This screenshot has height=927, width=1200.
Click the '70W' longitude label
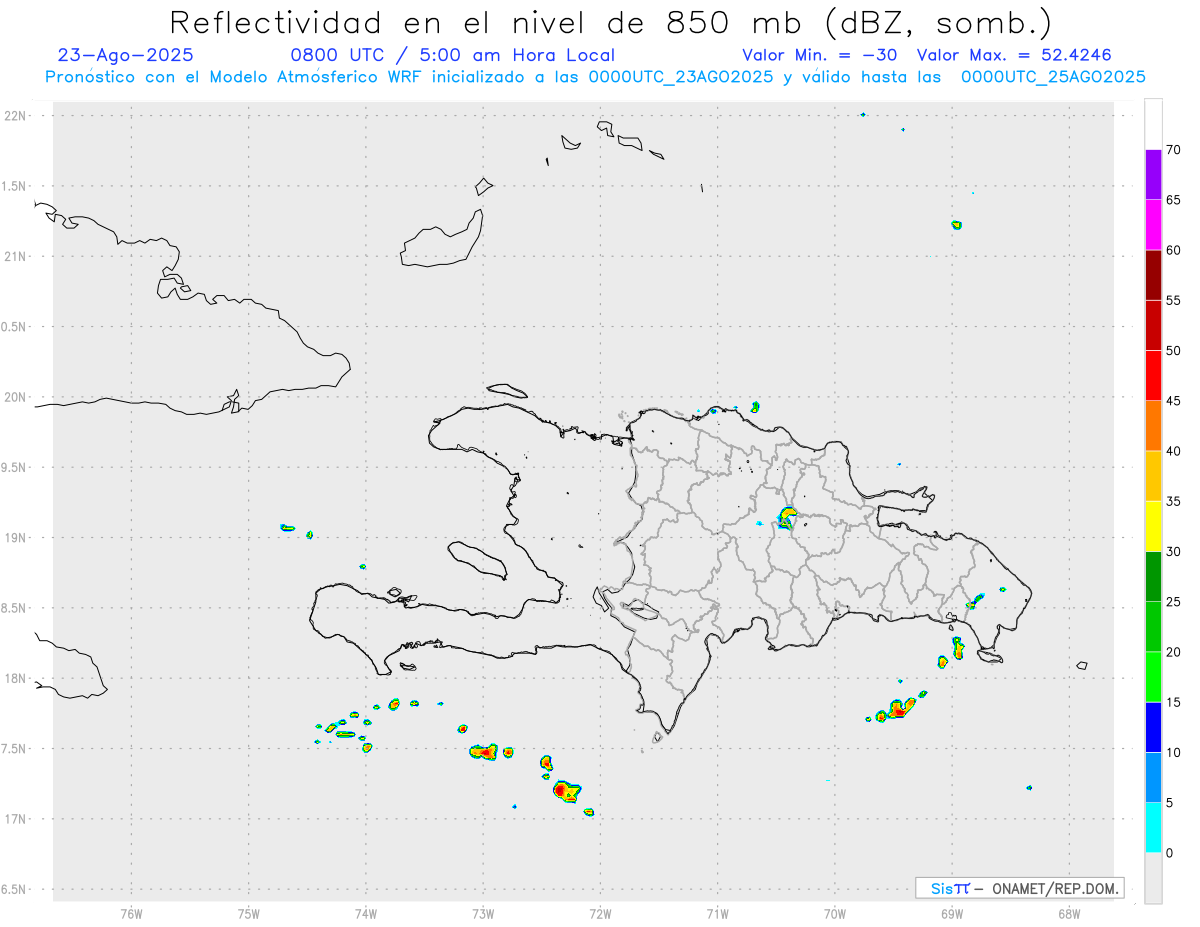coord(835,912)
